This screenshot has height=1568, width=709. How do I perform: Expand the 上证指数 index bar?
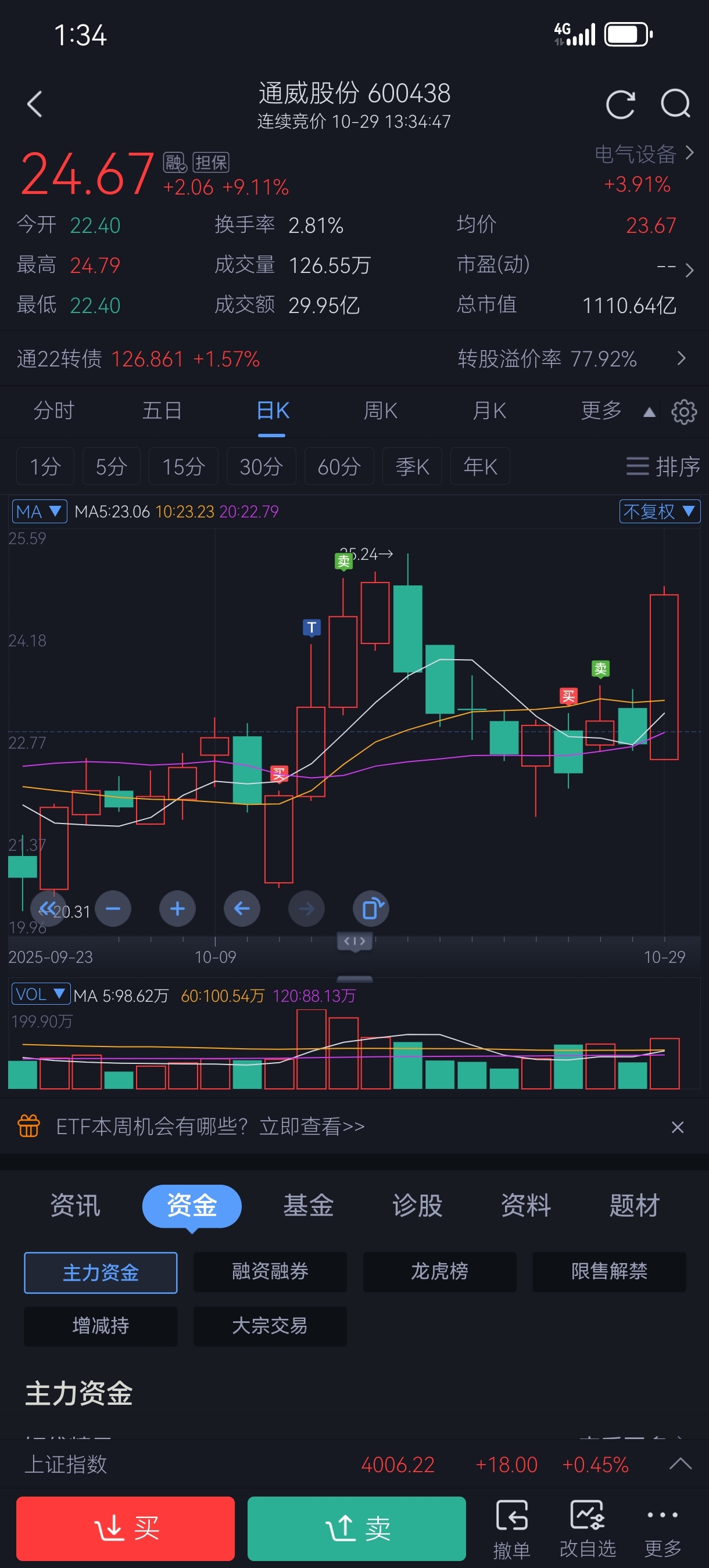(x=680, y=1463)
